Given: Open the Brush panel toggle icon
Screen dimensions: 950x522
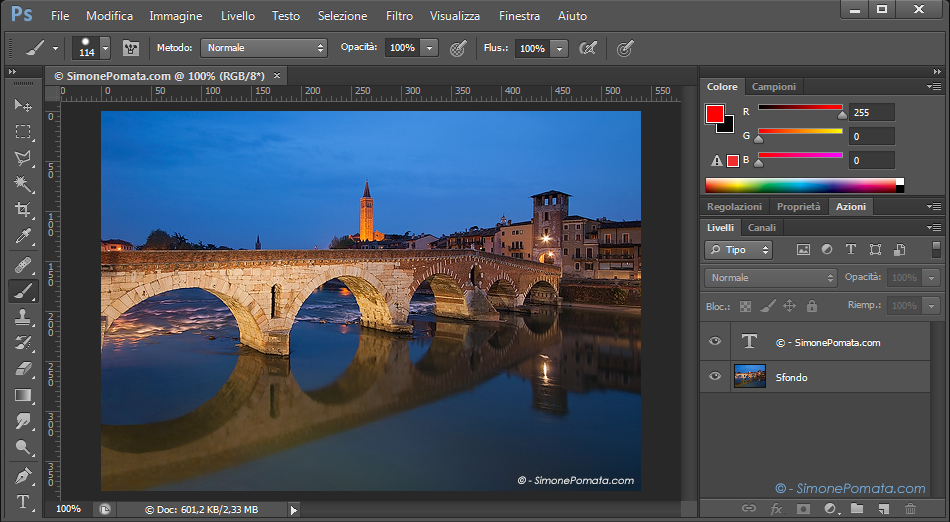Looking at the screenshot, I should (131, 48).
